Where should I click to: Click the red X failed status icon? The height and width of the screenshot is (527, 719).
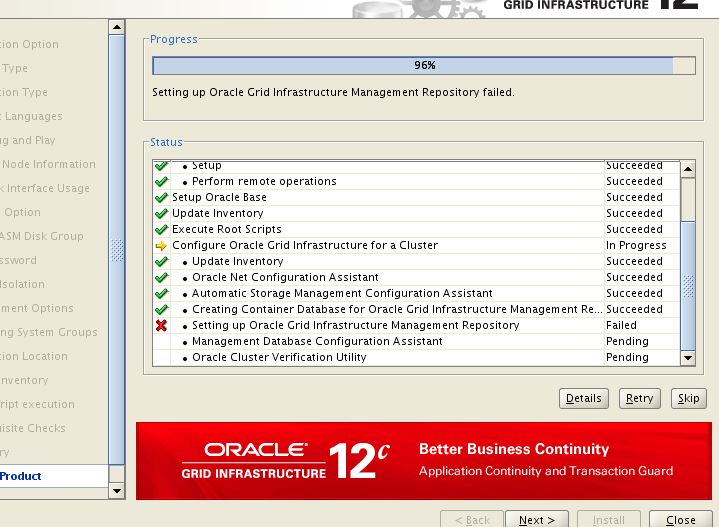tap(161, 326)
